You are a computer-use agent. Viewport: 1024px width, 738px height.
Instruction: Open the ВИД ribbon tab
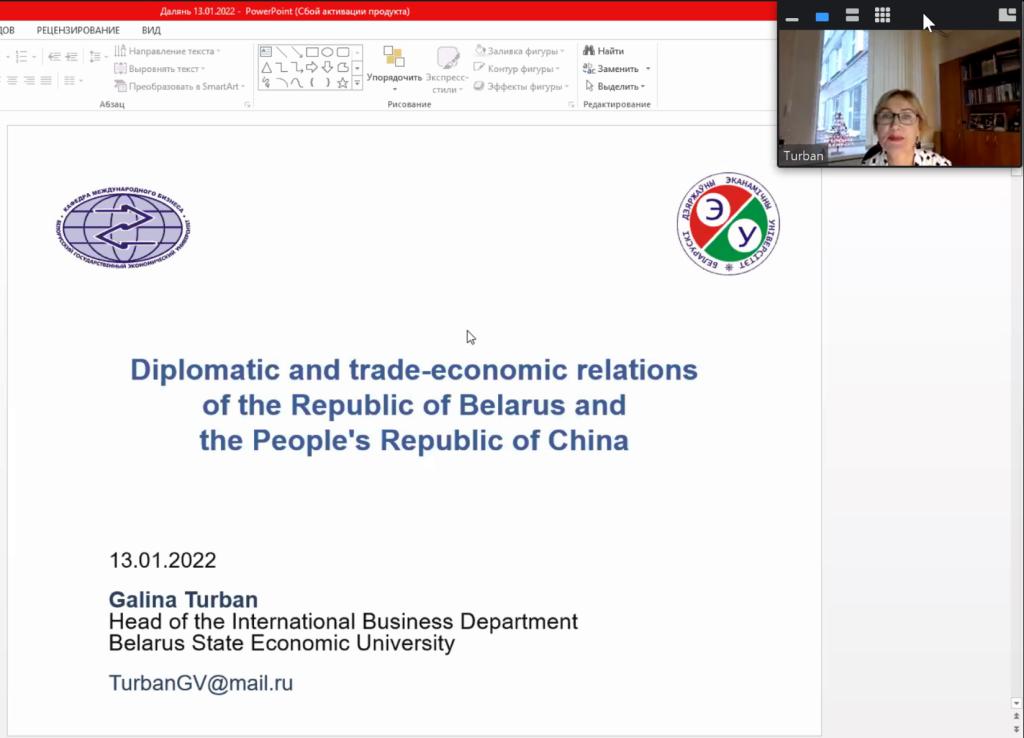click(x=151, y=30)
